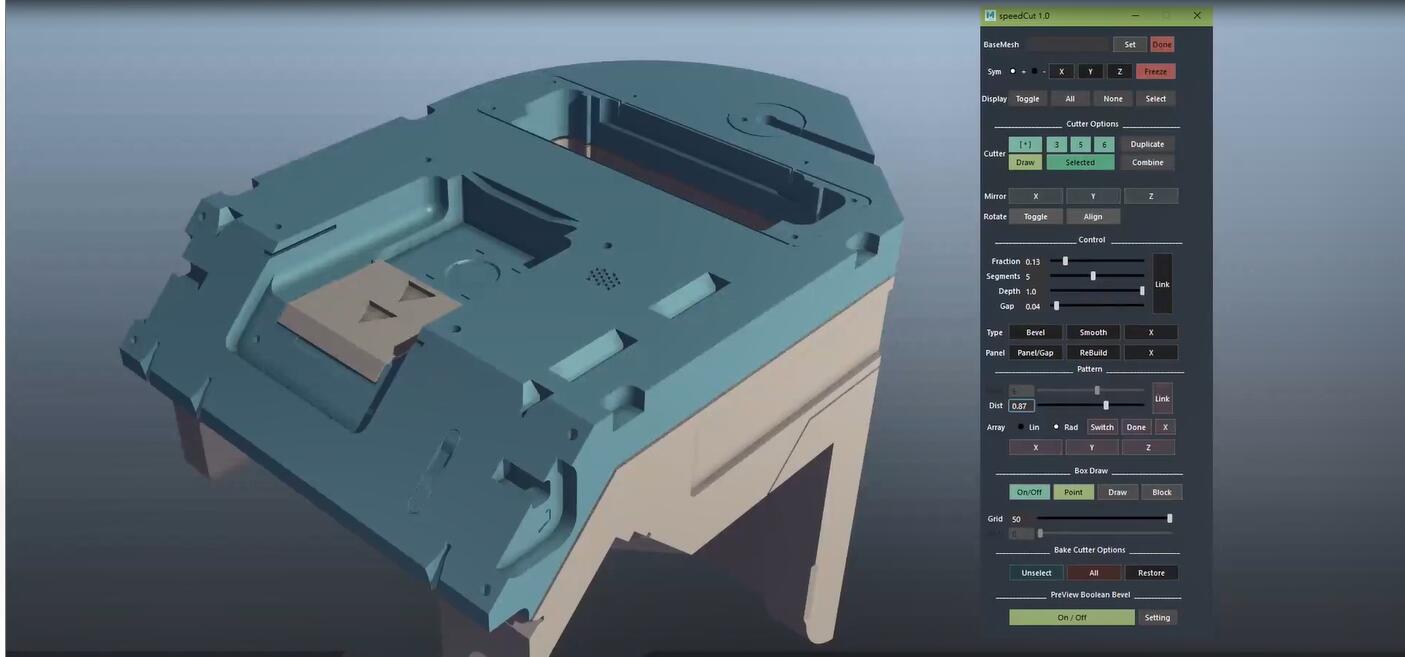This screenshot has height=657, width=1405.
Task: Click Select in the Display row
Action: pyautogui.click(x=1156, y=98)
